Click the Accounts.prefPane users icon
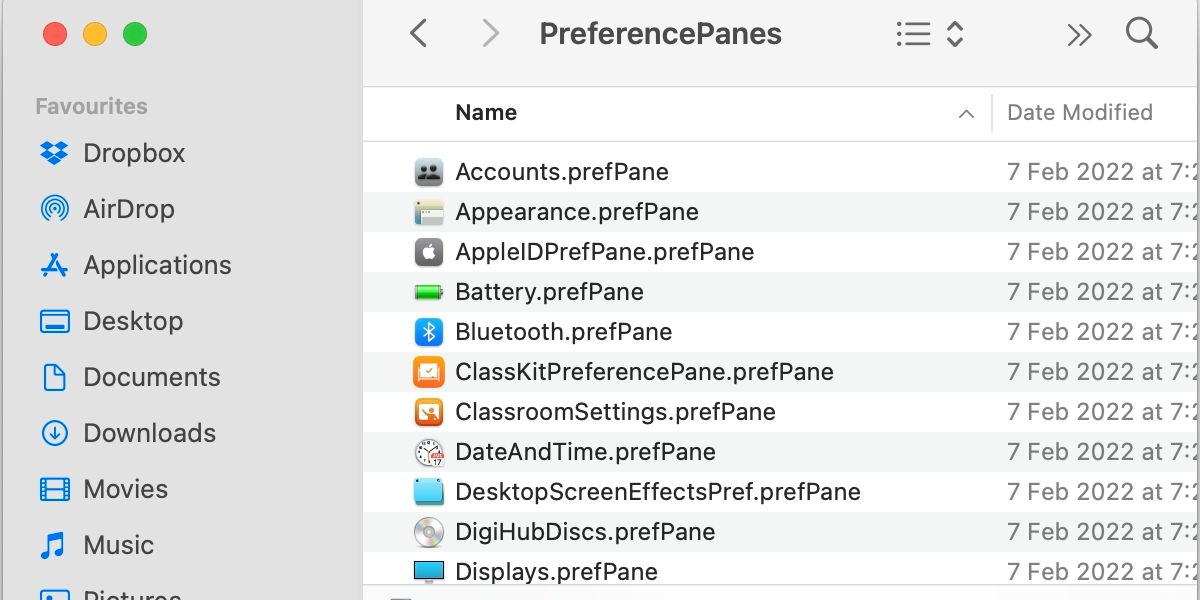The image size is (1200, 600). [428, 171]
